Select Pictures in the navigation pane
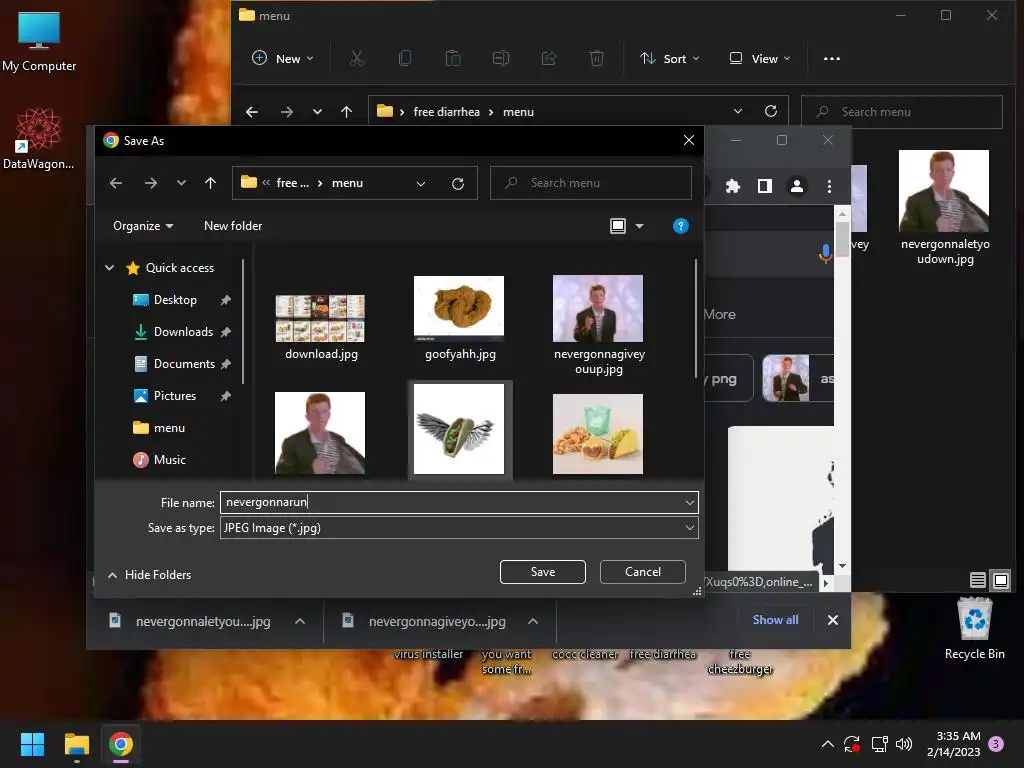The image size is (1024, 768). click(x=174, y=396)
